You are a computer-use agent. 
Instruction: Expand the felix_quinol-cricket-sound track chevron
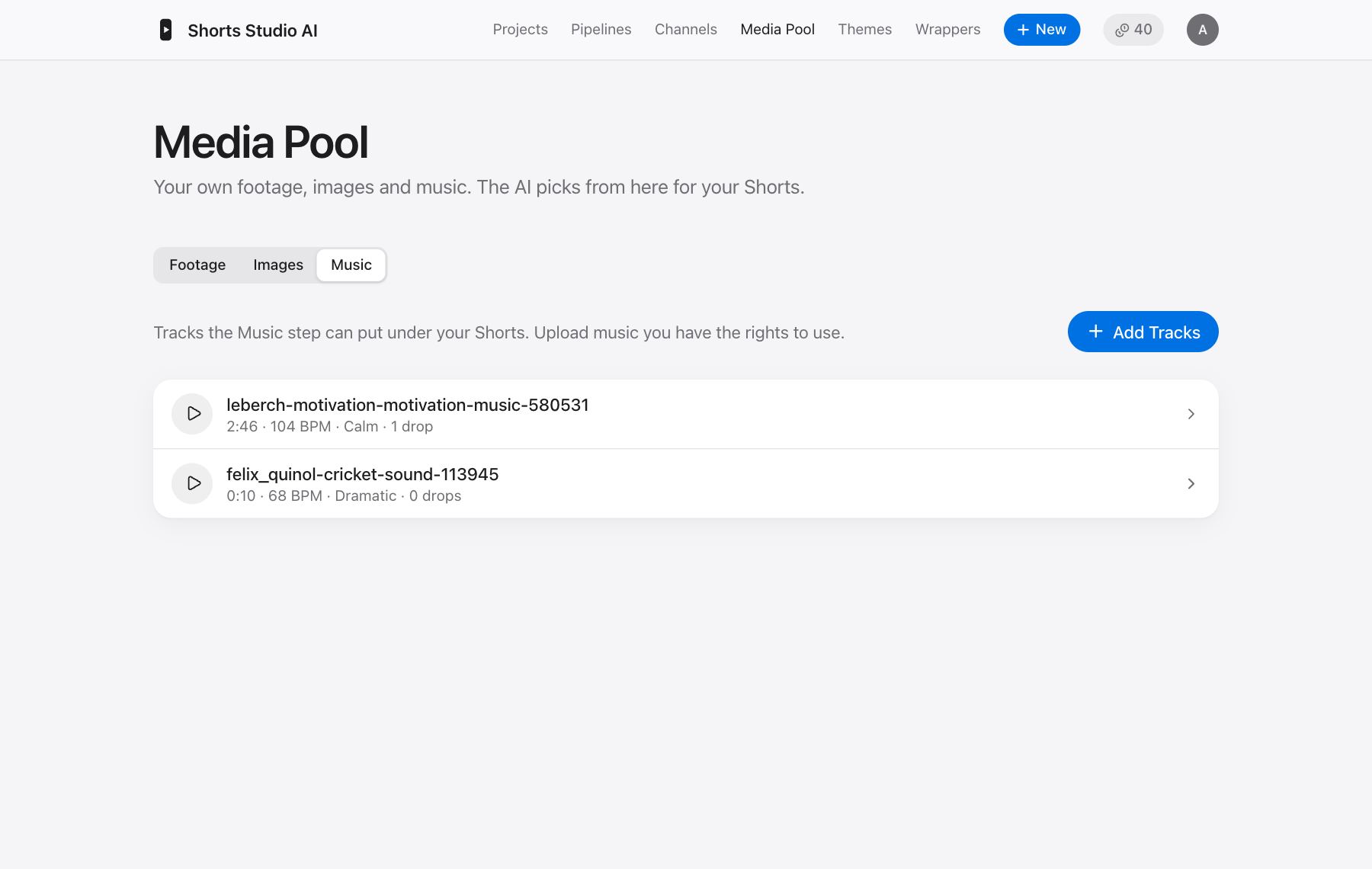click(x=1191, y=483)
